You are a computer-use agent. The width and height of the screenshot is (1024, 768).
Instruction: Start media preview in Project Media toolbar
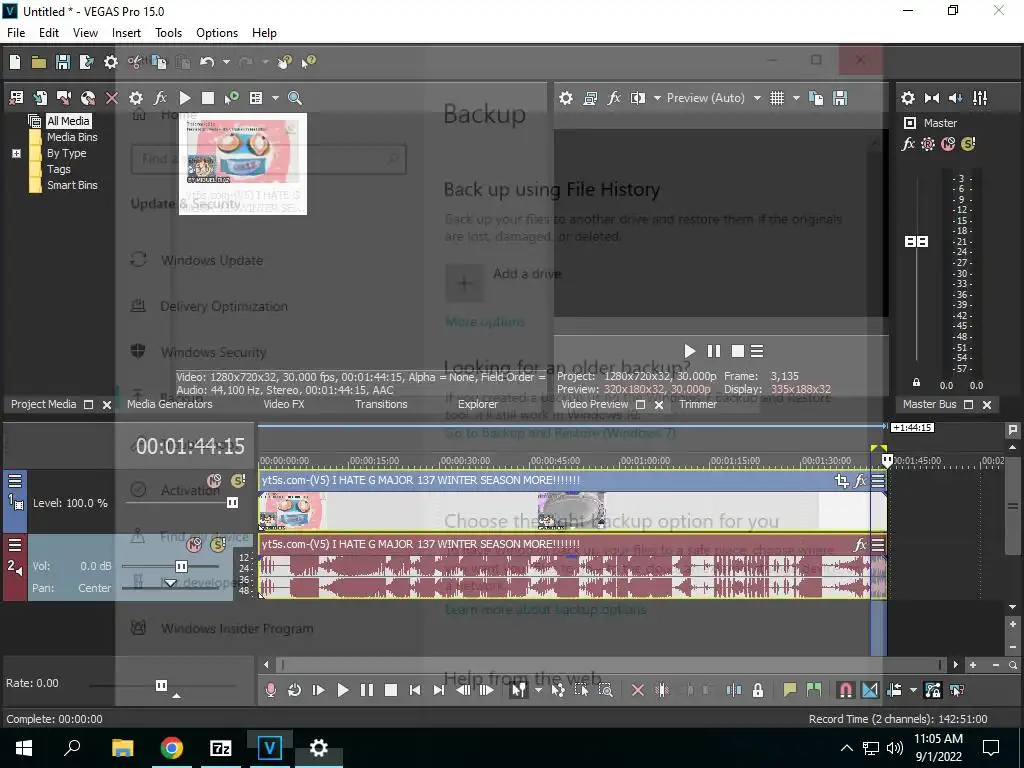pyautogui.click(x=185, y=98)
